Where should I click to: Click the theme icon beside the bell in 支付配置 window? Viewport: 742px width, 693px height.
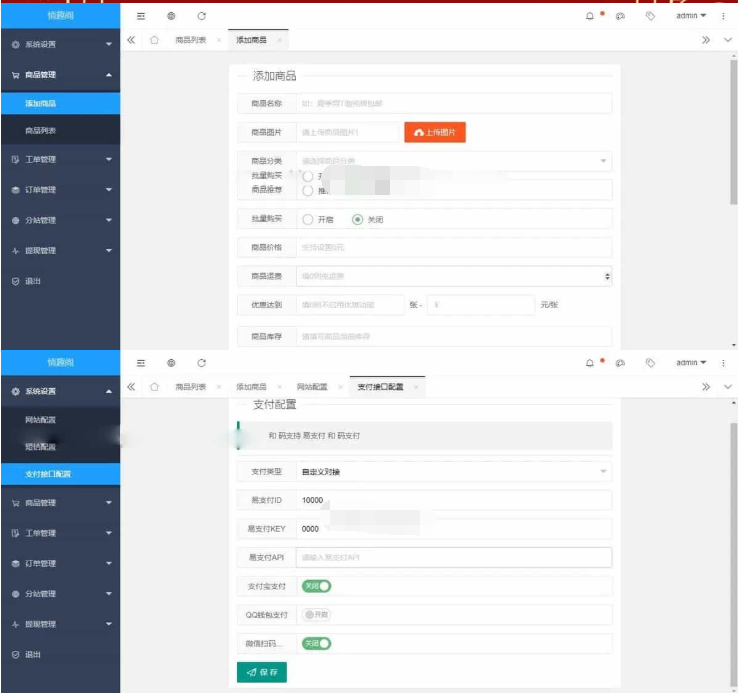620,363
